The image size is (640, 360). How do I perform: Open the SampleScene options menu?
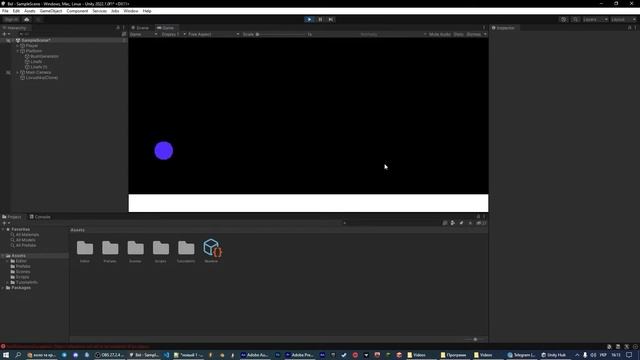(x=124, y=40)
